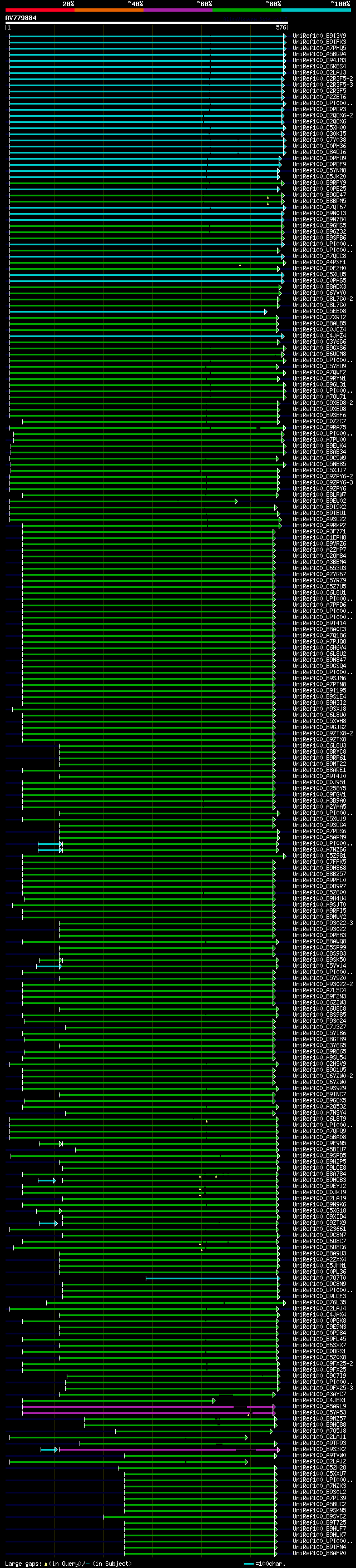
Task: Click UniRef100_C5YNM8 label
Action: (319, 170)
